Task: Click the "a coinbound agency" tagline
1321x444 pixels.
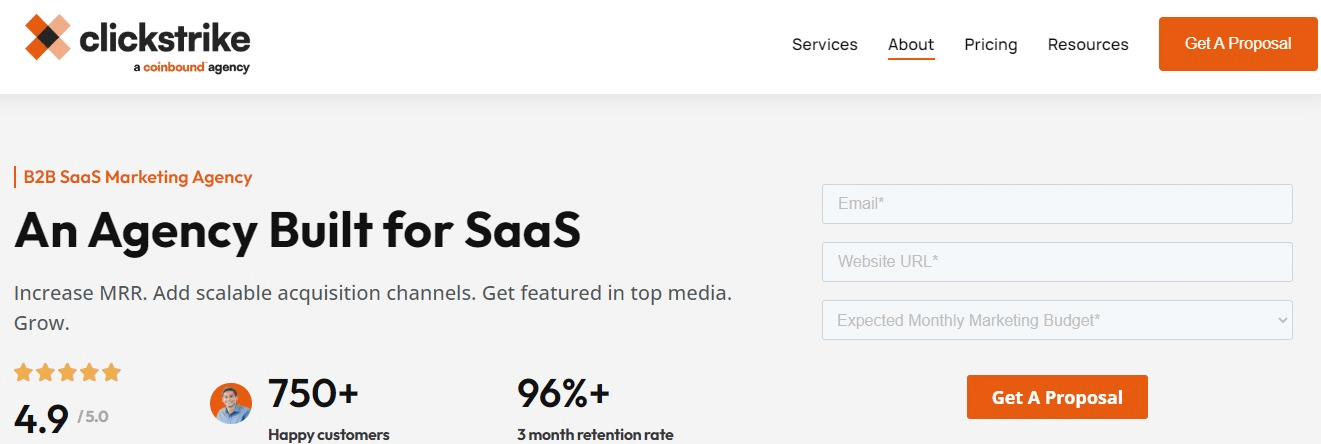Action: coord(190,68)
